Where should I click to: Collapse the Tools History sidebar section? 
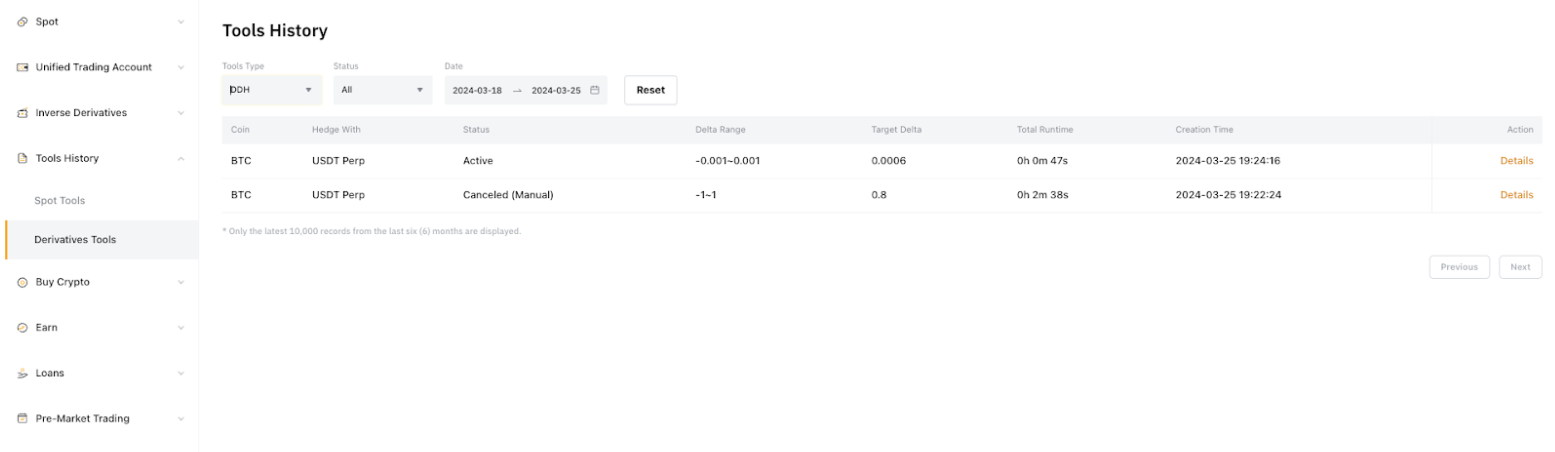180,159
